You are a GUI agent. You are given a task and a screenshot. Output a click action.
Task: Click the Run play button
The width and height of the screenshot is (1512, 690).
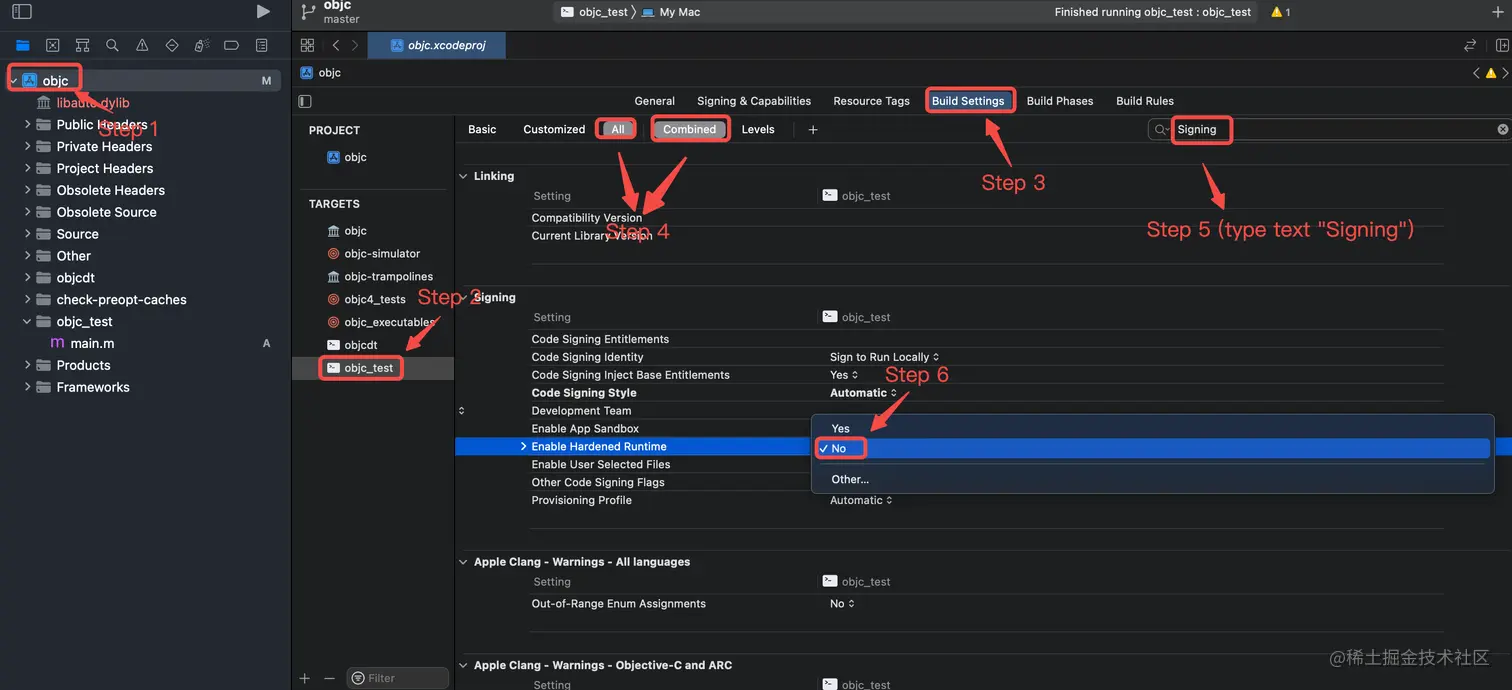(x=263, y=12)
